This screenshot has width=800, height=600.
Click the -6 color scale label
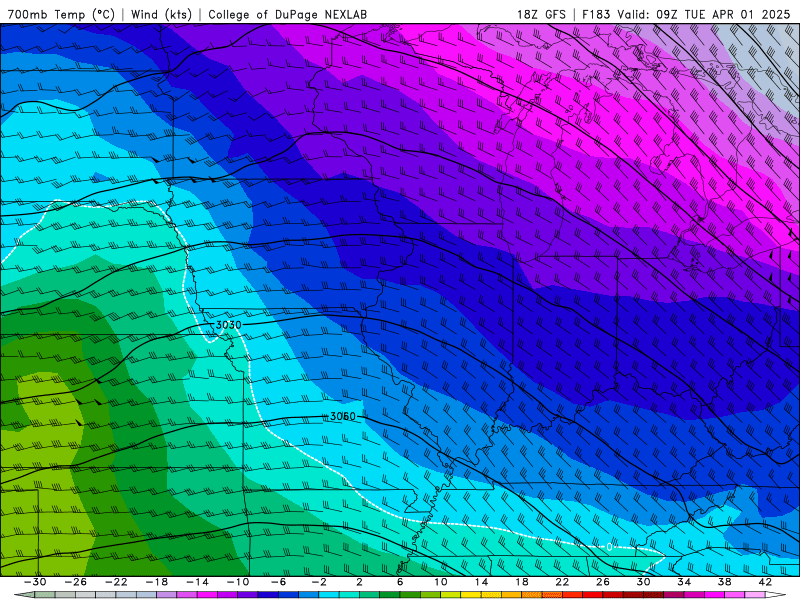(279, 582)
